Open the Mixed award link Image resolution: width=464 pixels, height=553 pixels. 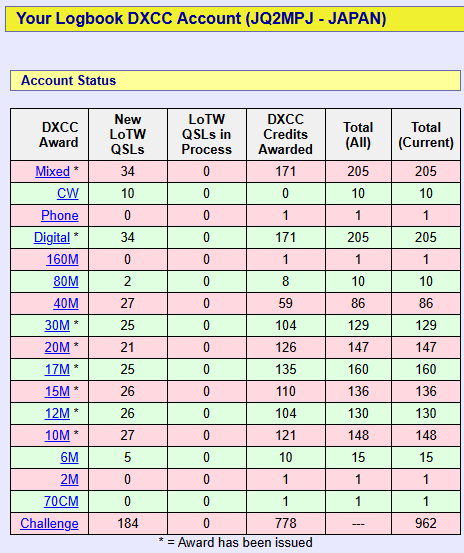[53, 172]
